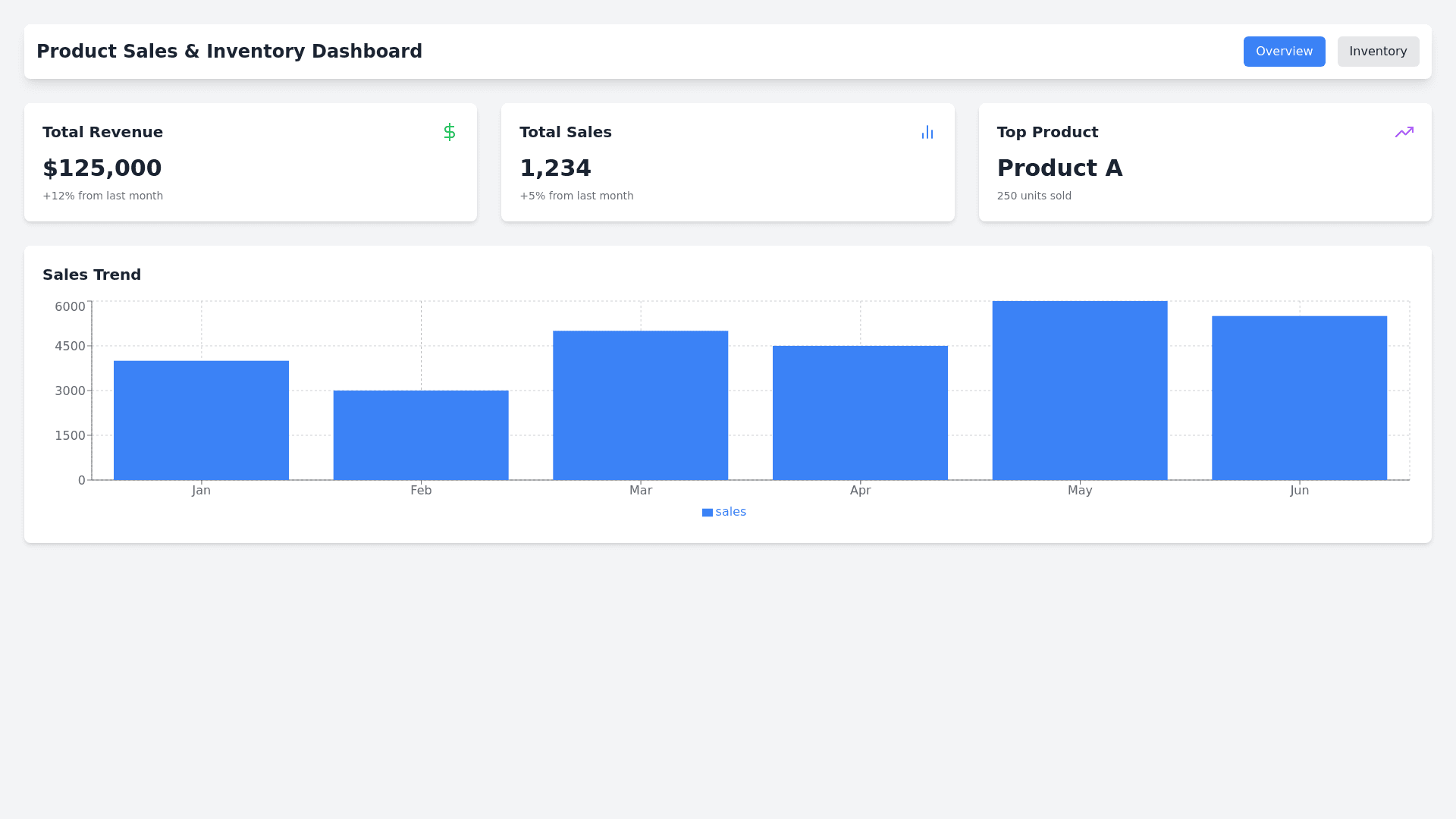This screenshot has height=819, width=1456.
Task: Click the sales legend label
Action: click(x=731, y=512)
